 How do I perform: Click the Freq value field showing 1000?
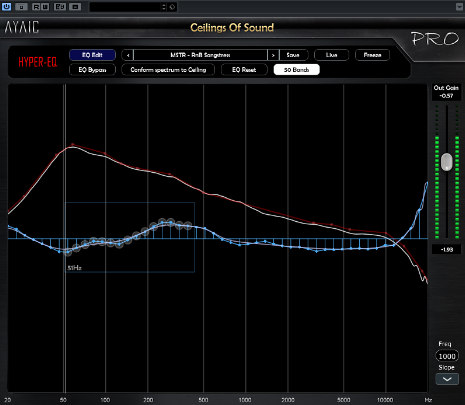(447, 356)
